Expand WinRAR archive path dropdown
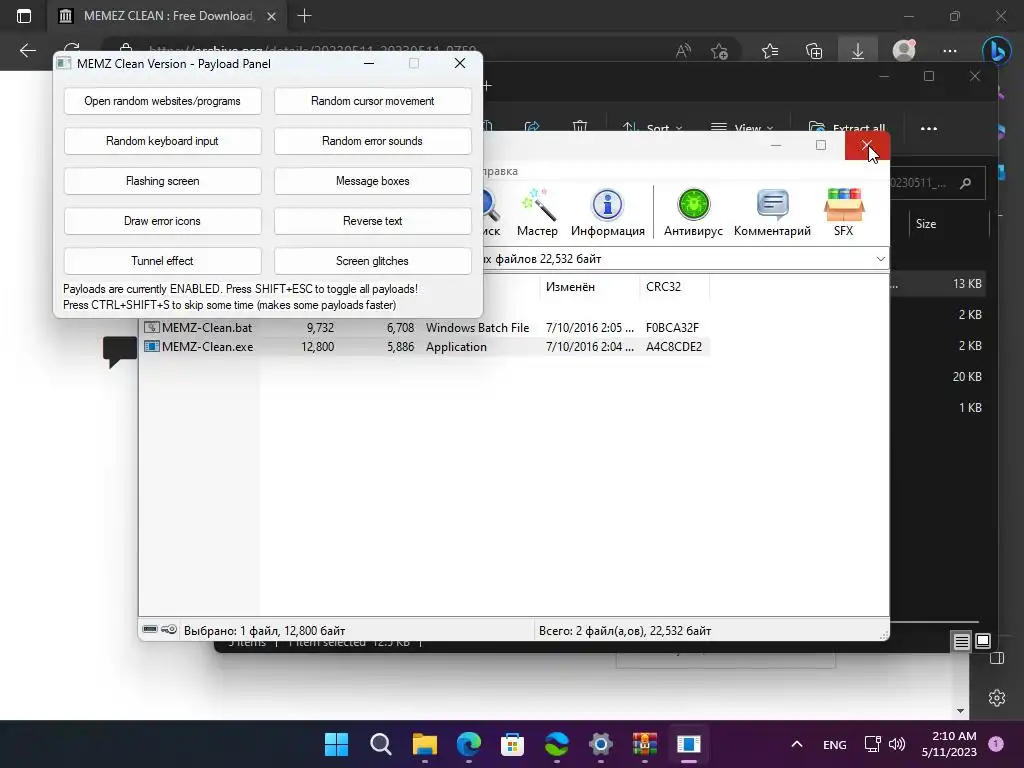1024x768 pixels. point(880,259)
